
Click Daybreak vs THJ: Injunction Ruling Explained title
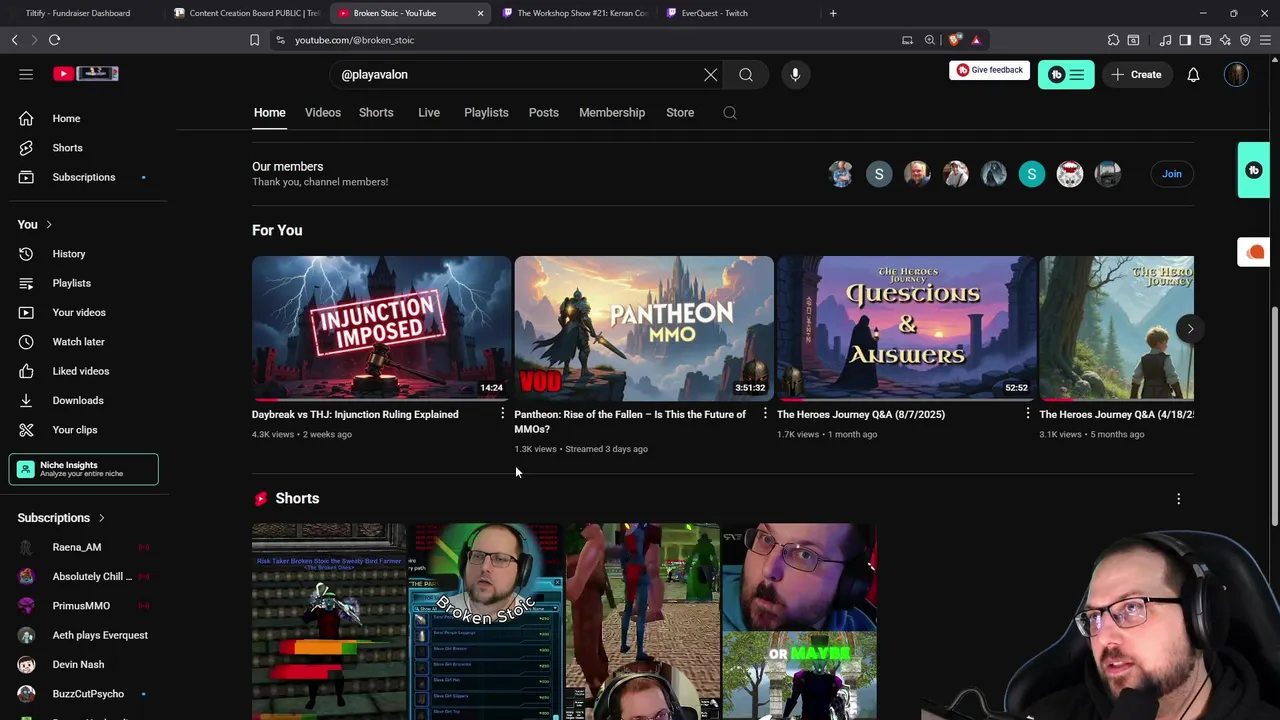point(355,414)
